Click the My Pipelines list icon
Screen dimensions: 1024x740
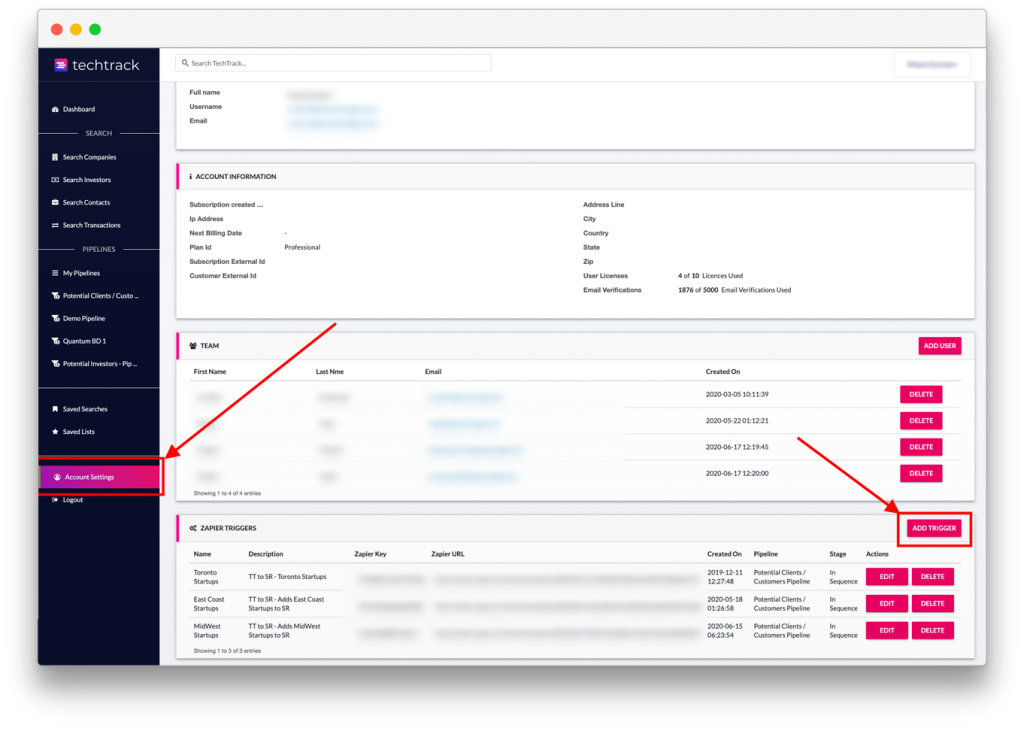[x=55, y=273]
